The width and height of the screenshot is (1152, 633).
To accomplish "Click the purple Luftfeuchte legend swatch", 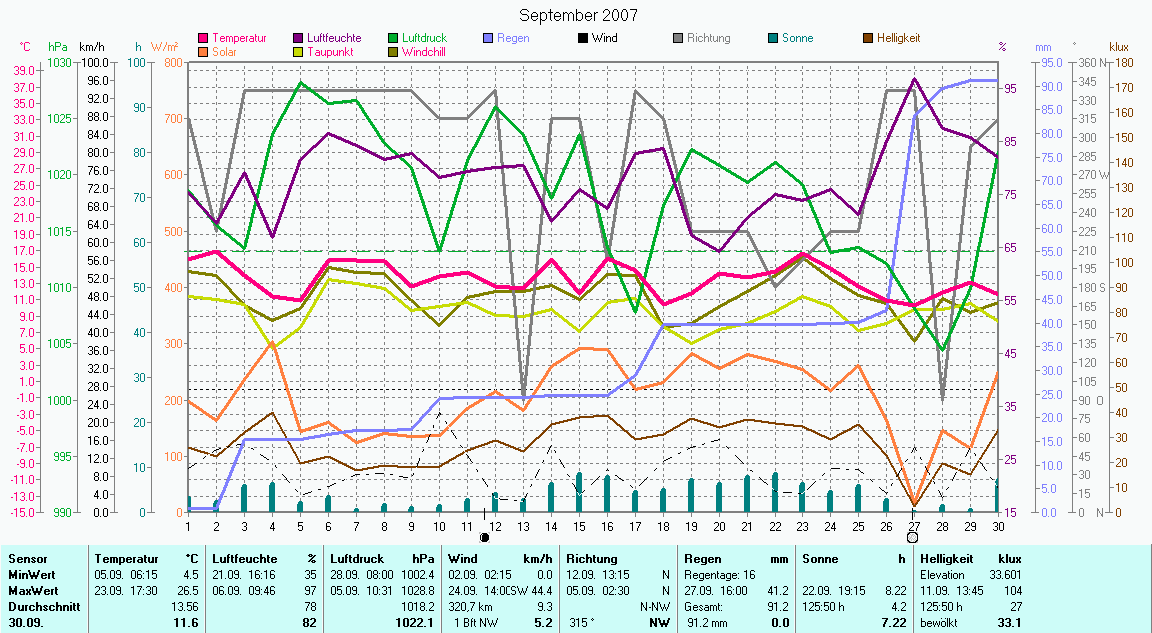I will point(299,39).
